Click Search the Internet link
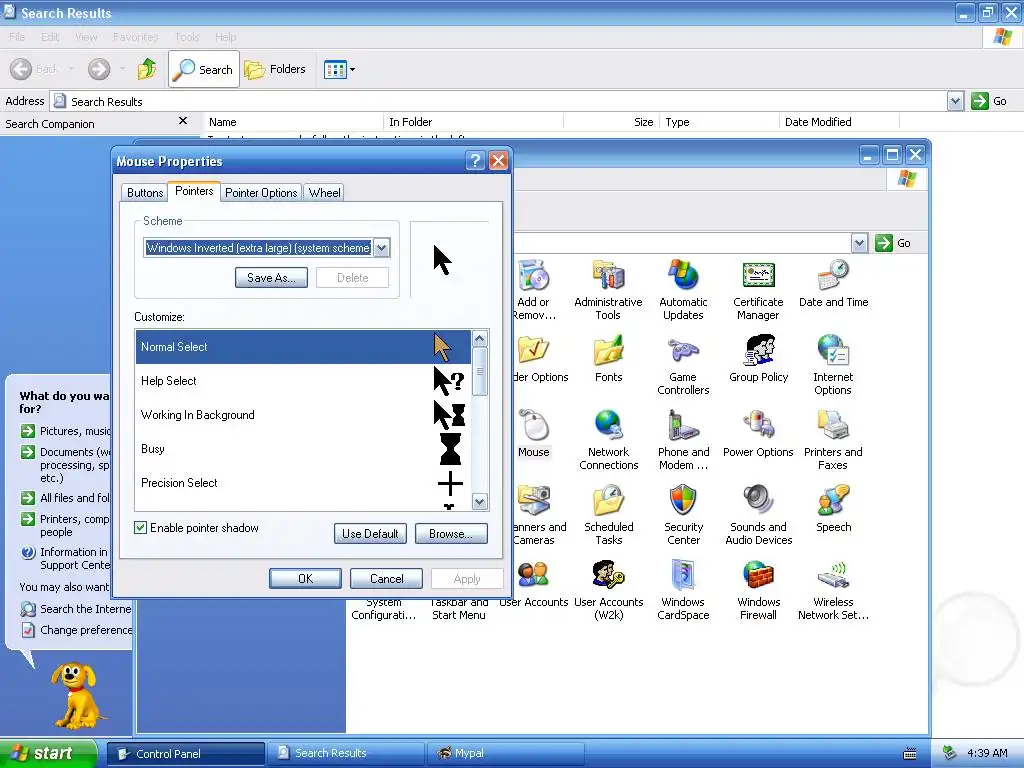This screenshot has width=1024, height=768. coord(86,609)
